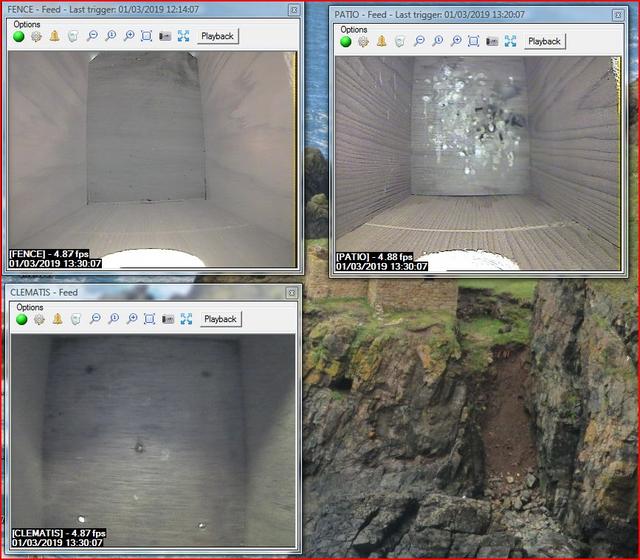Click the zoom in magnifier in CLEMATIS feed
Image resolution: width=640 pixels, height=560 pixels.
131,319
